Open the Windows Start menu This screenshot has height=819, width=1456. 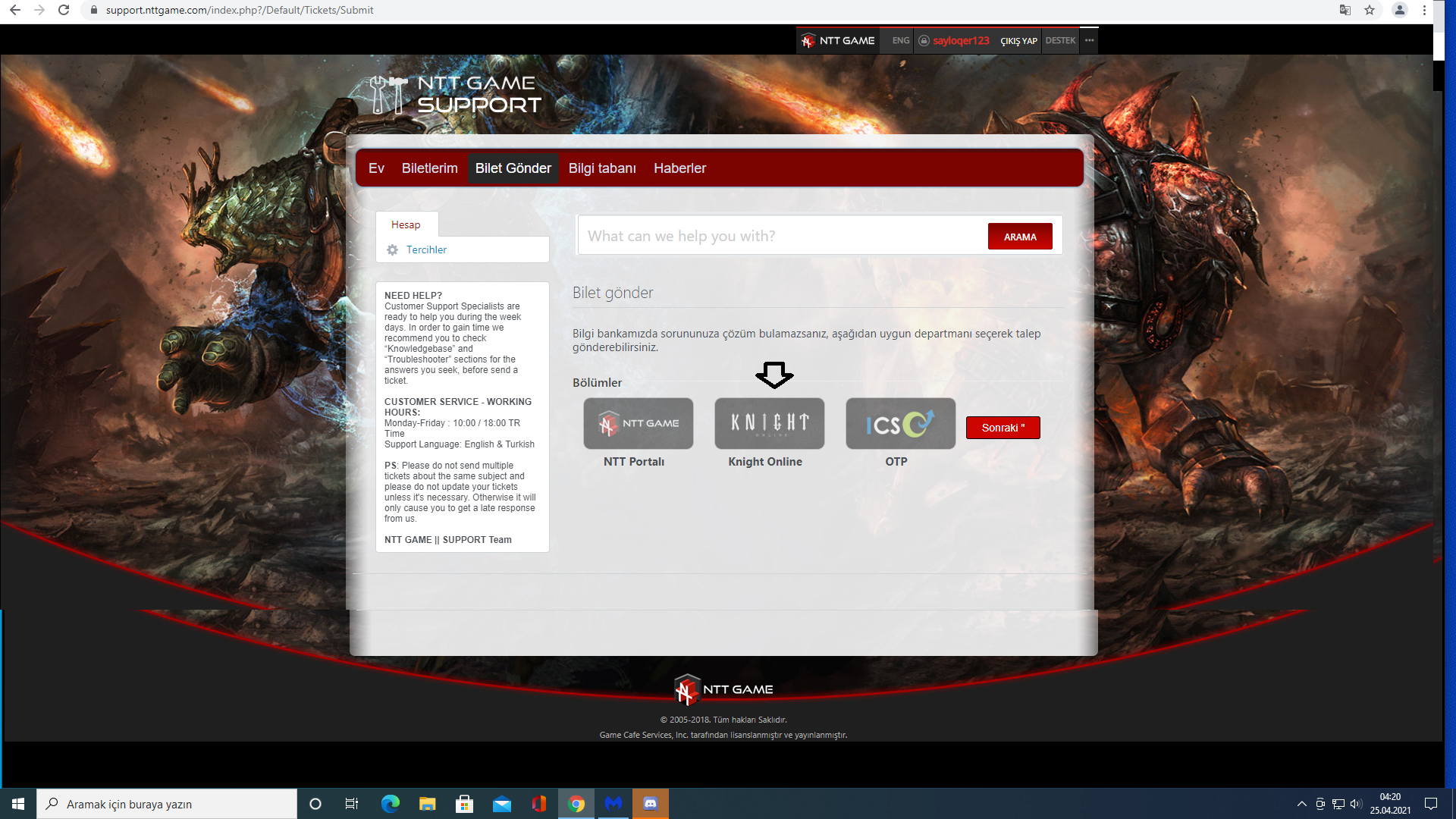[x=18, y=804]
